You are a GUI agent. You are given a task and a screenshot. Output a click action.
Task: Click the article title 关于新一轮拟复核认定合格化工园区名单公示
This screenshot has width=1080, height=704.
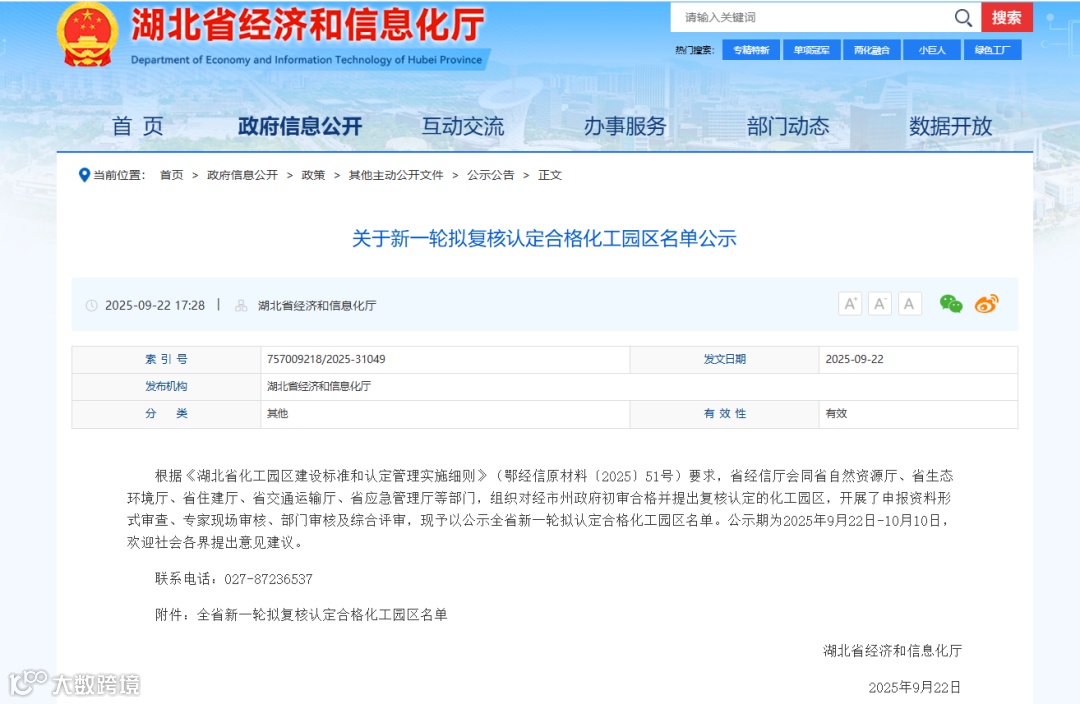coord(544,238)
